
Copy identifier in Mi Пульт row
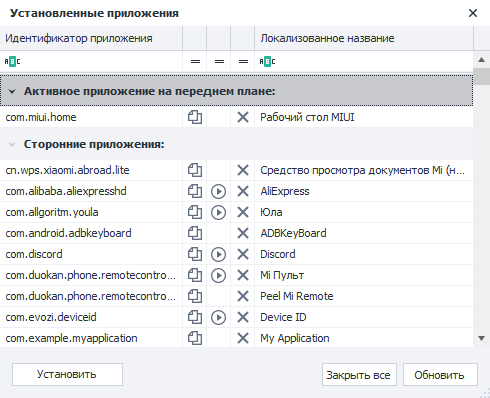[x=195, y=275]
